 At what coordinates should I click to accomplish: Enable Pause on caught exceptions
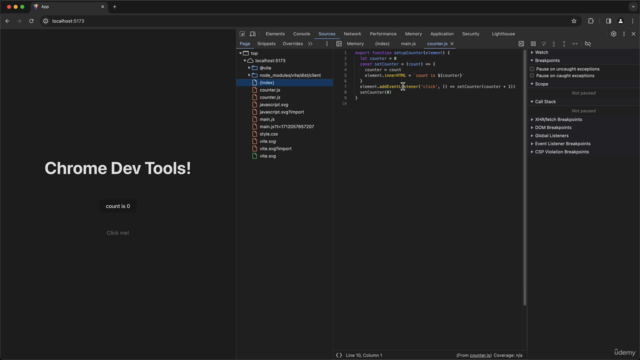[x=532, y=76]
